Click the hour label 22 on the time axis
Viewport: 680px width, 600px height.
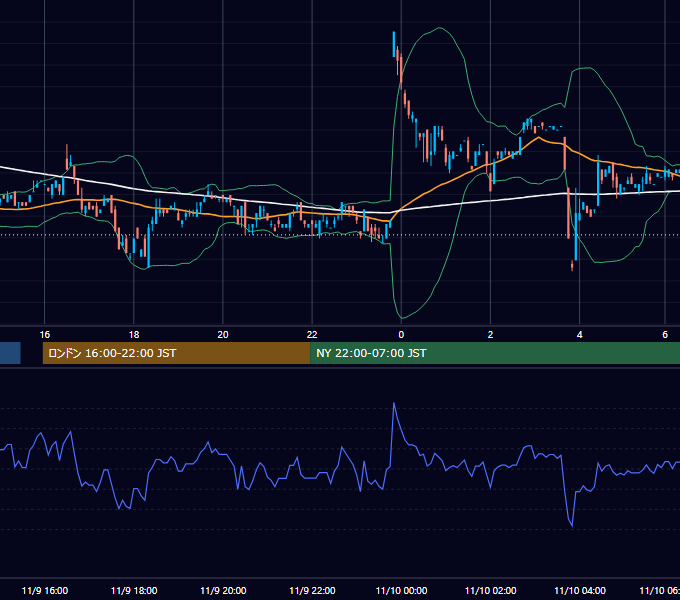point(312,335)
